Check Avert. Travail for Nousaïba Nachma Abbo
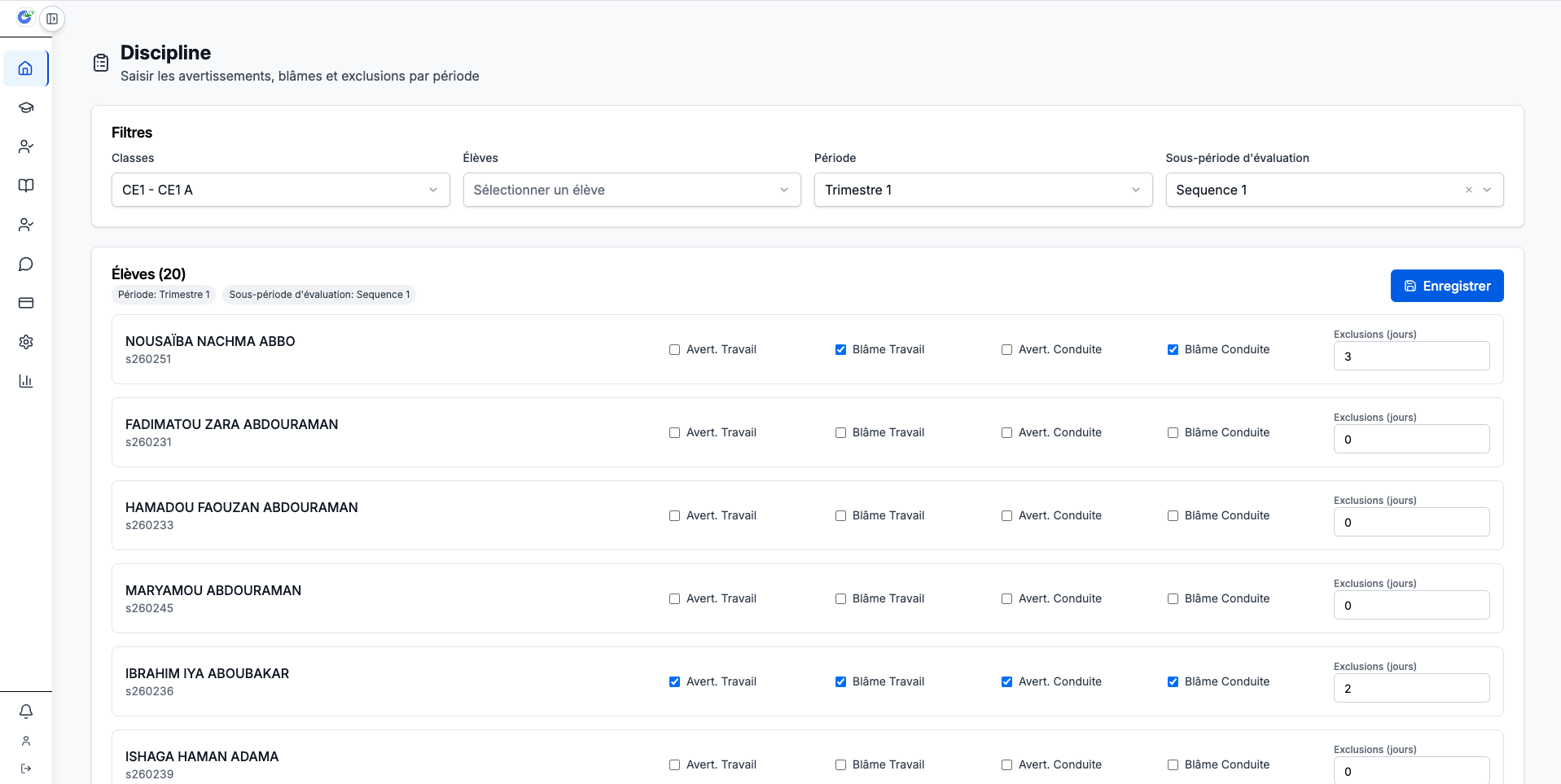 click(674, 350)
